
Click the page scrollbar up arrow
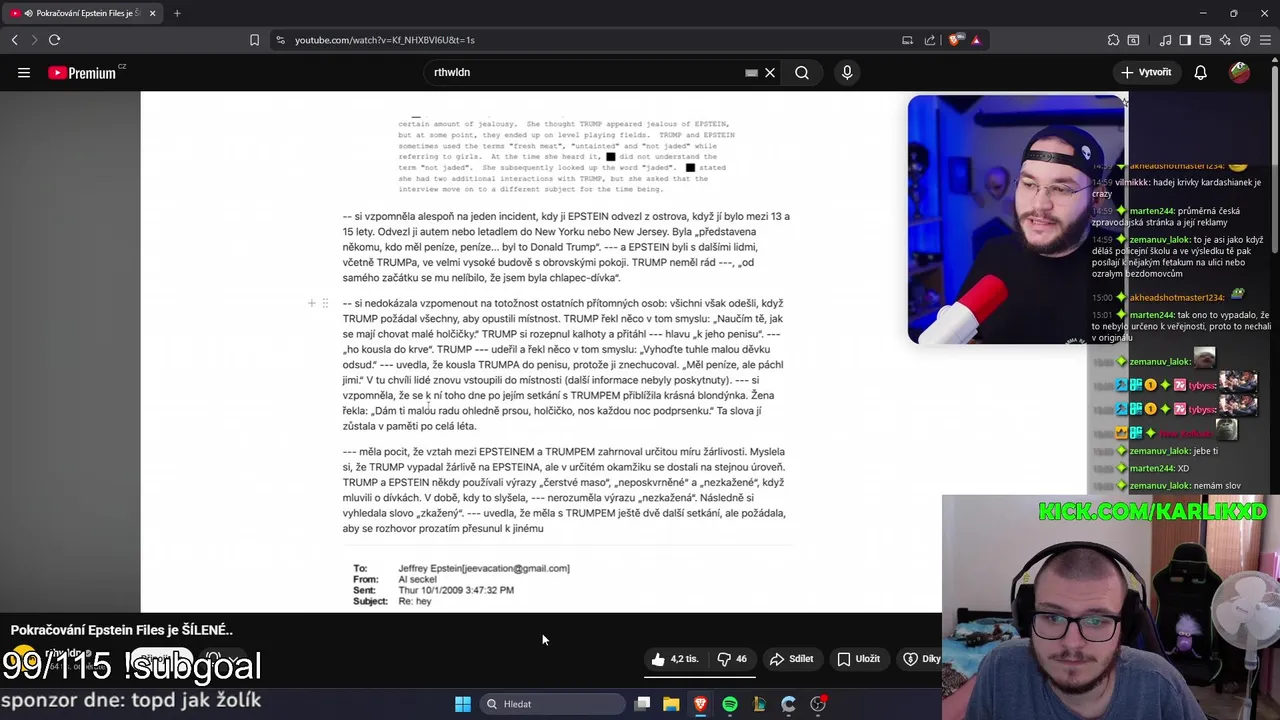(x=1274, y=61)
